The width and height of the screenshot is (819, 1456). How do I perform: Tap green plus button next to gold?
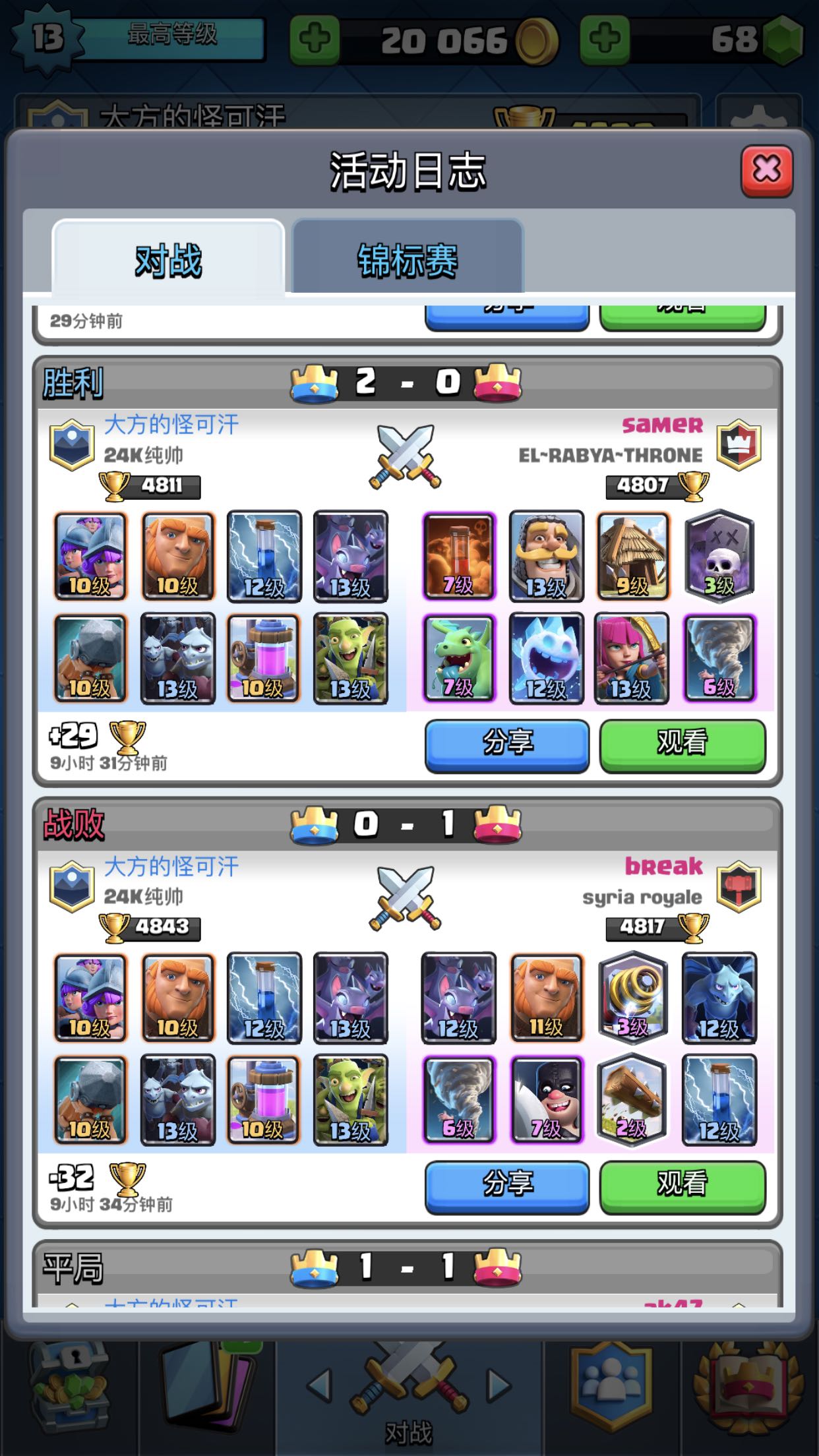315,40
